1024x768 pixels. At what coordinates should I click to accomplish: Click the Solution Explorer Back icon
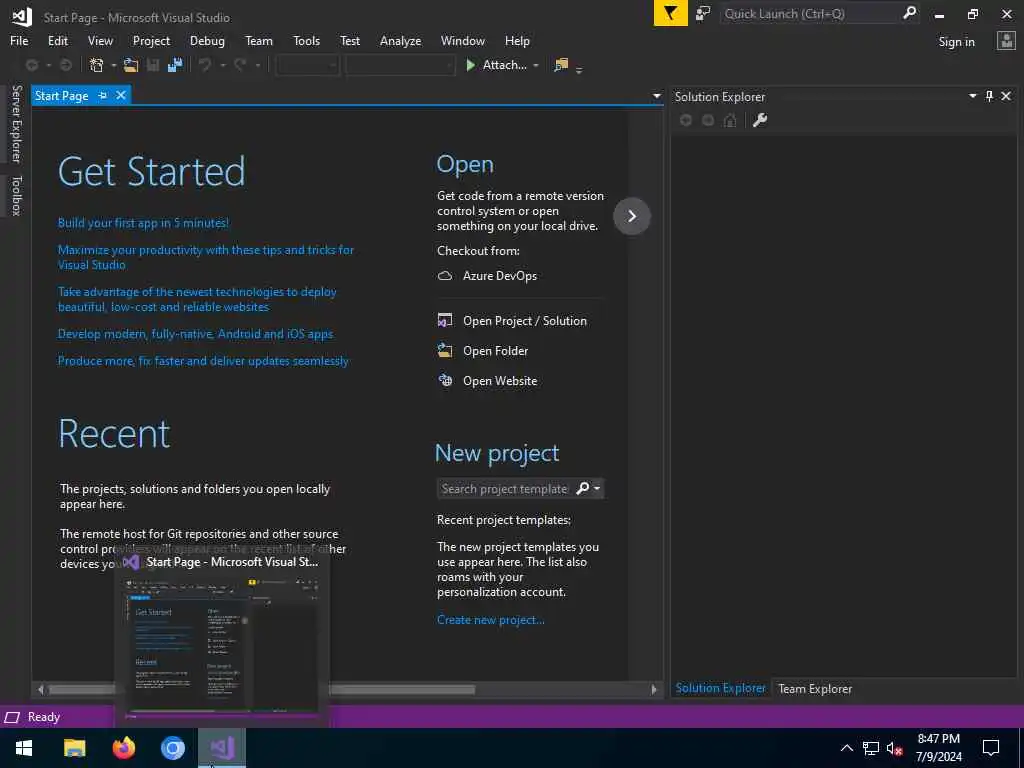[686, 120]
